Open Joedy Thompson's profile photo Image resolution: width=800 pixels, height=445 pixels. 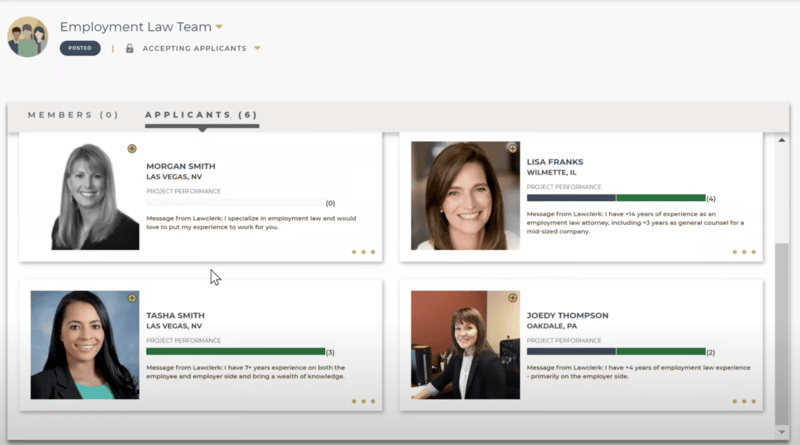click(465, 345)
